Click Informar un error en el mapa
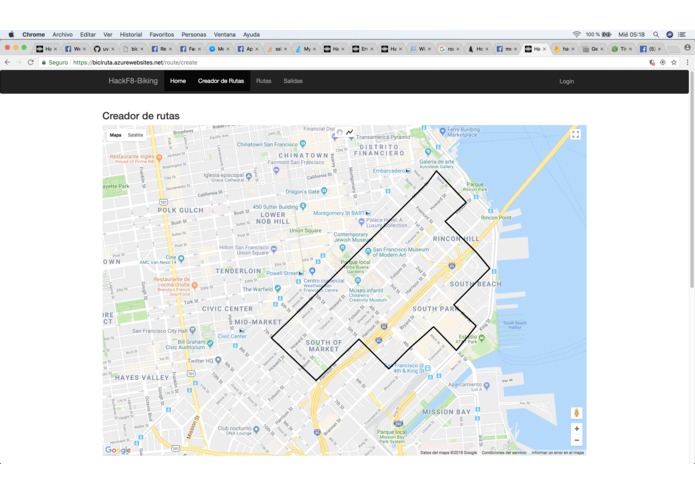 coord(558,453)
